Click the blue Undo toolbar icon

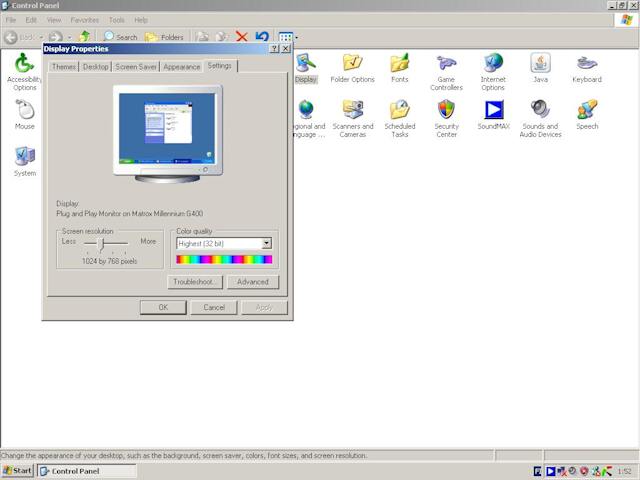pos(262,37)
